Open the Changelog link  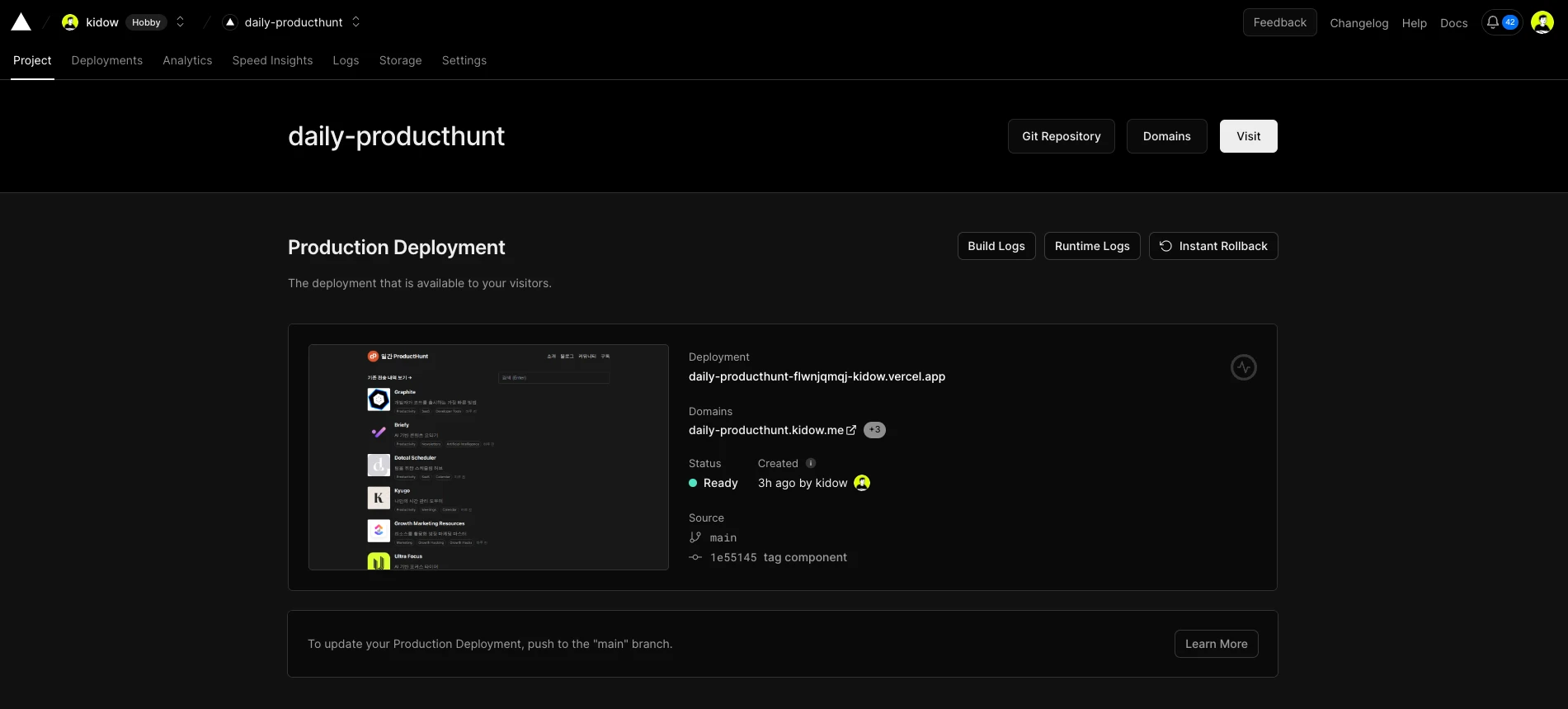pyautogui.click(x=1358, y=23)
